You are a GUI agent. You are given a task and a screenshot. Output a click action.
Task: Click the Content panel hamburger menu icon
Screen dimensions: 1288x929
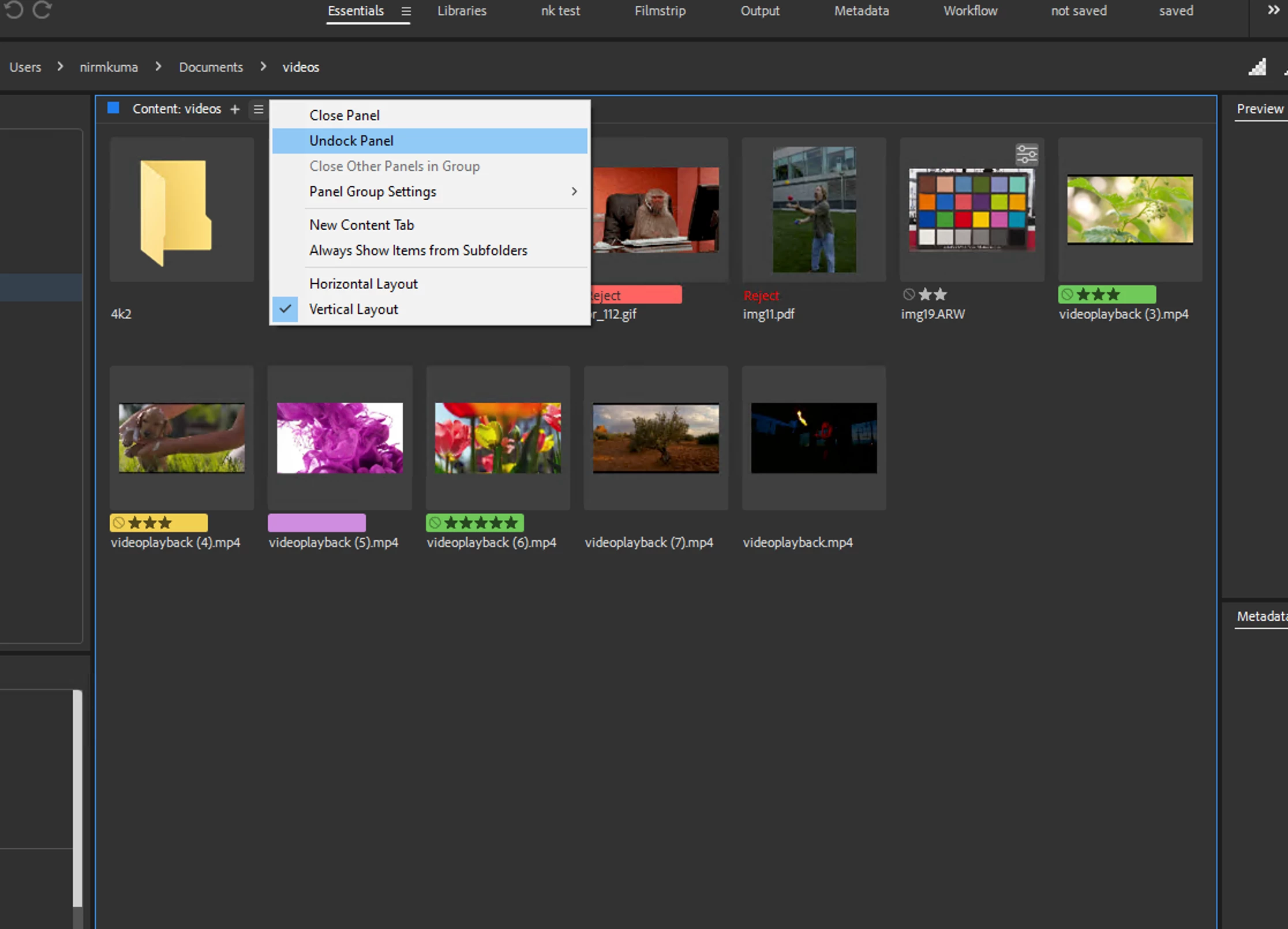point(259,109)
